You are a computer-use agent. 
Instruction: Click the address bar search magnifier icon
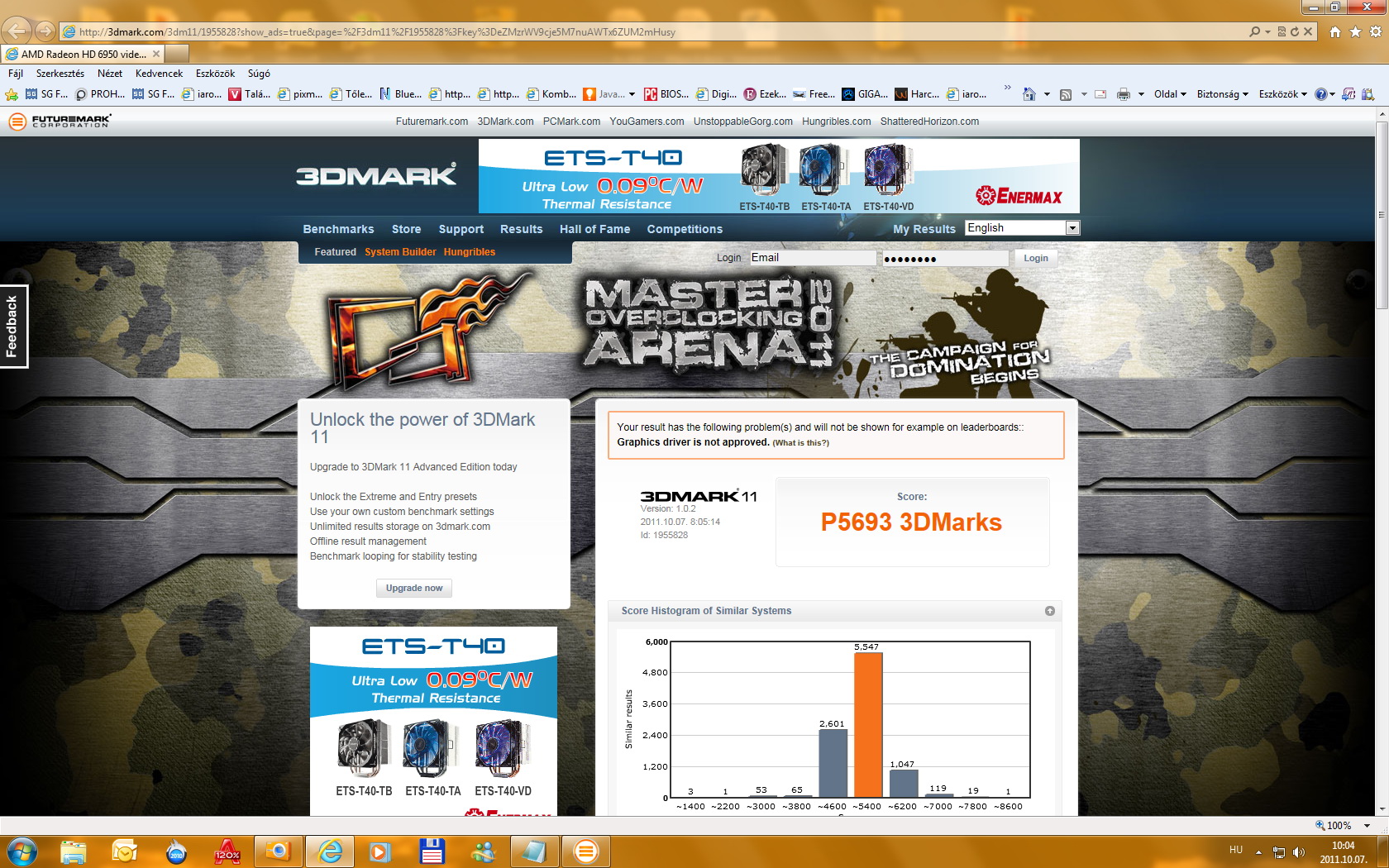[1255, 31]
